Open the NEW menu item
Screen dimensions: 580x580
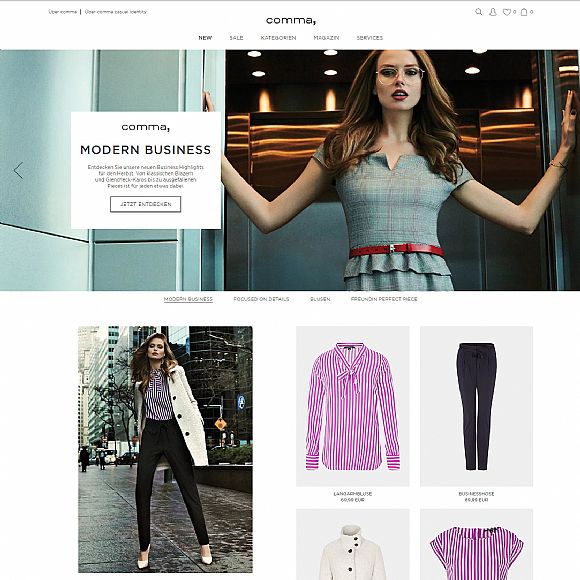coord(205,38)
